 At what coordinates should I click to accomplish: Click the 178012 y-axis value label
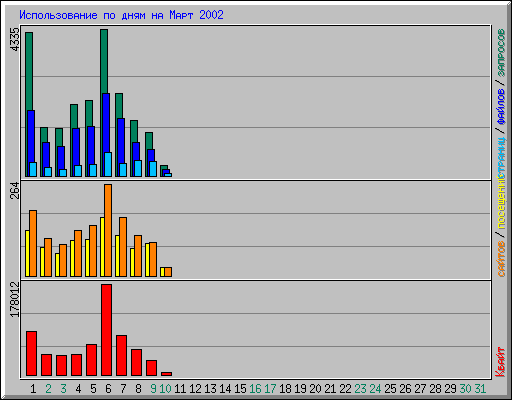pos(15,299)
